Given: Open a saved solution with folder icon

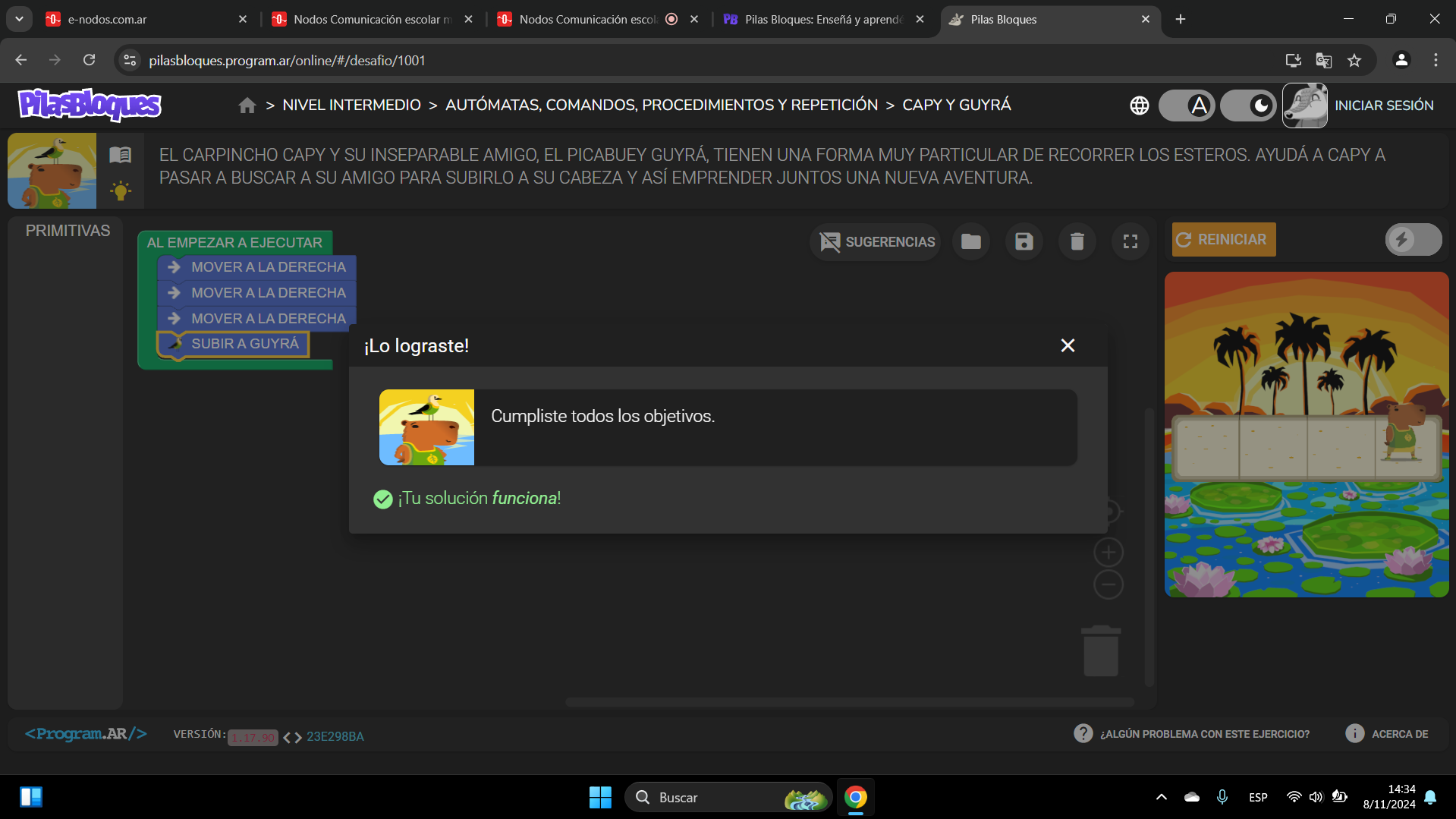Looking at the screenshot, I should tap(970, 241).
